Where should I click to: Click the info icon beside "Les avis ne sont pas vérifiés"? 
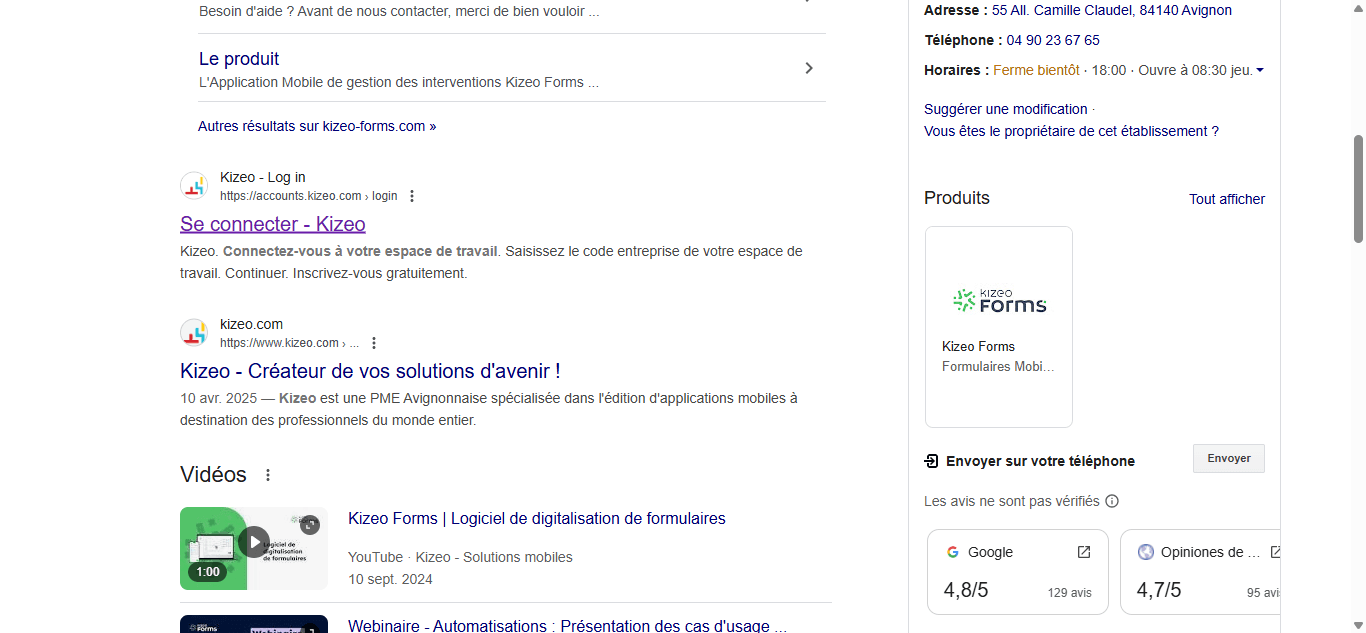(x=1112, y=501)
